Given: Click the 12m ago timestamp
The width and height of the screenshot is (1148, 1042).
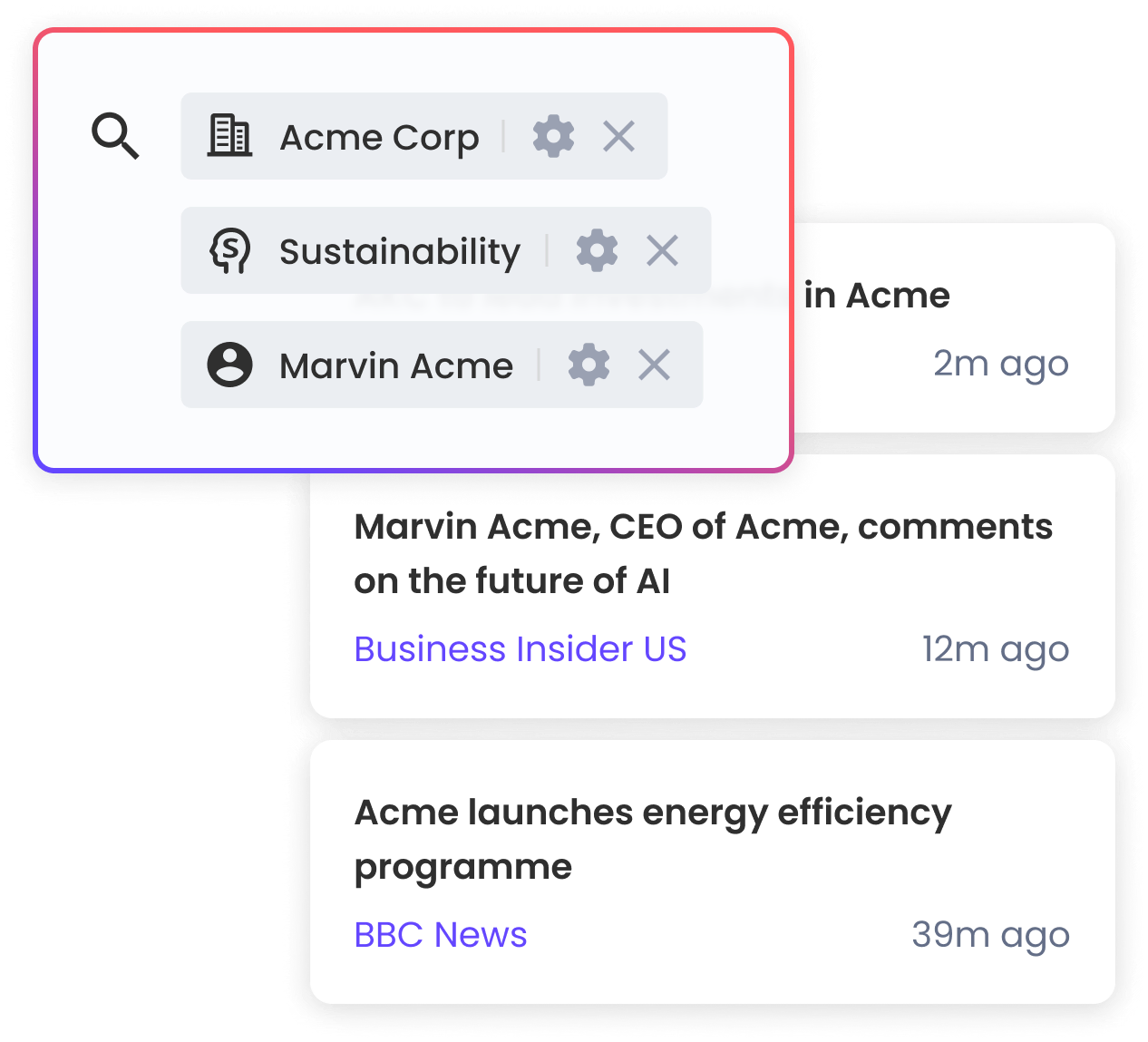Looking at the screenshot, I should tap(996, 649).
